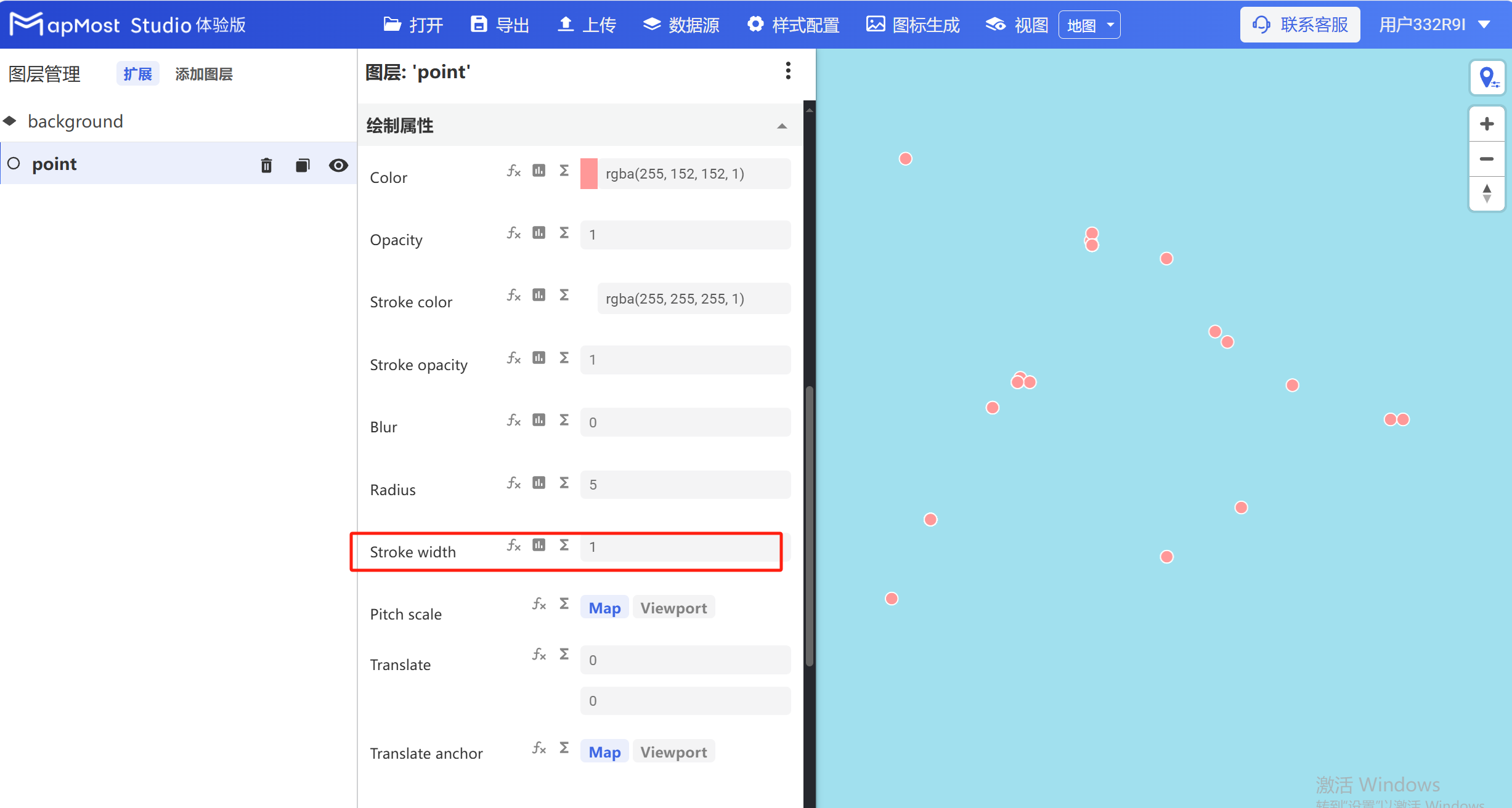Viewport: 1512px width, 808px height.
Task: Click 导出 to export the project
Action: click(x=499, y=25)
